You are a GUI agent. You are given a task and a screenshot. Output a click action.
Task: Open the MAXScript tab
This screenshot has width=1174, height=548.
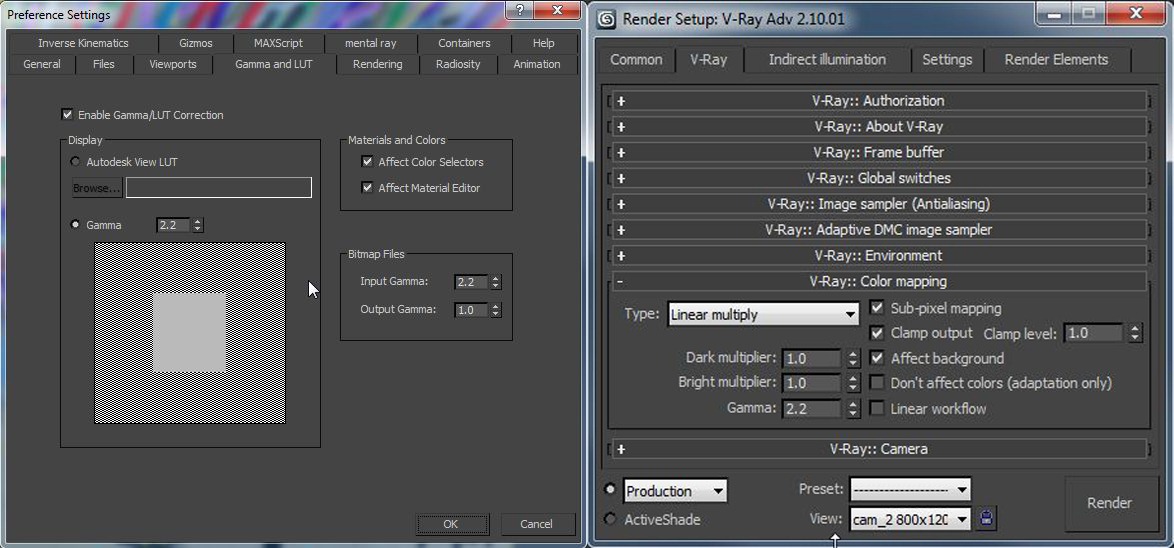coord(279,43)
